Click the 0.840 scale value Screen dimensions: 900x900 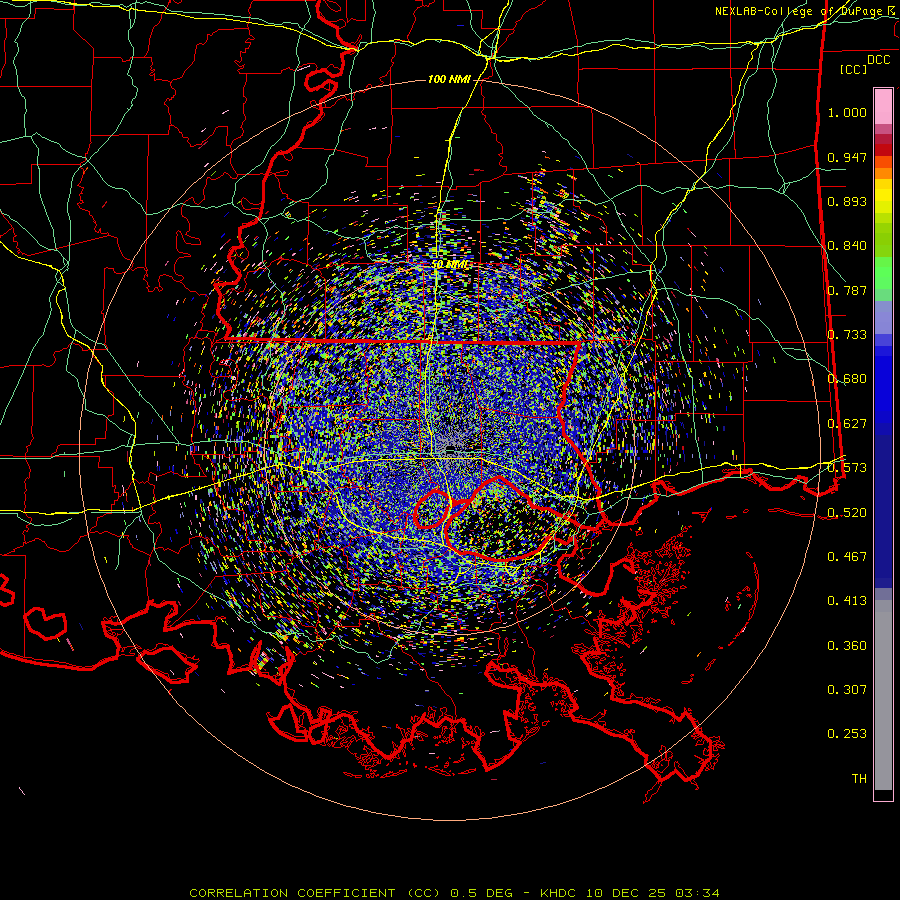[847, 246]
